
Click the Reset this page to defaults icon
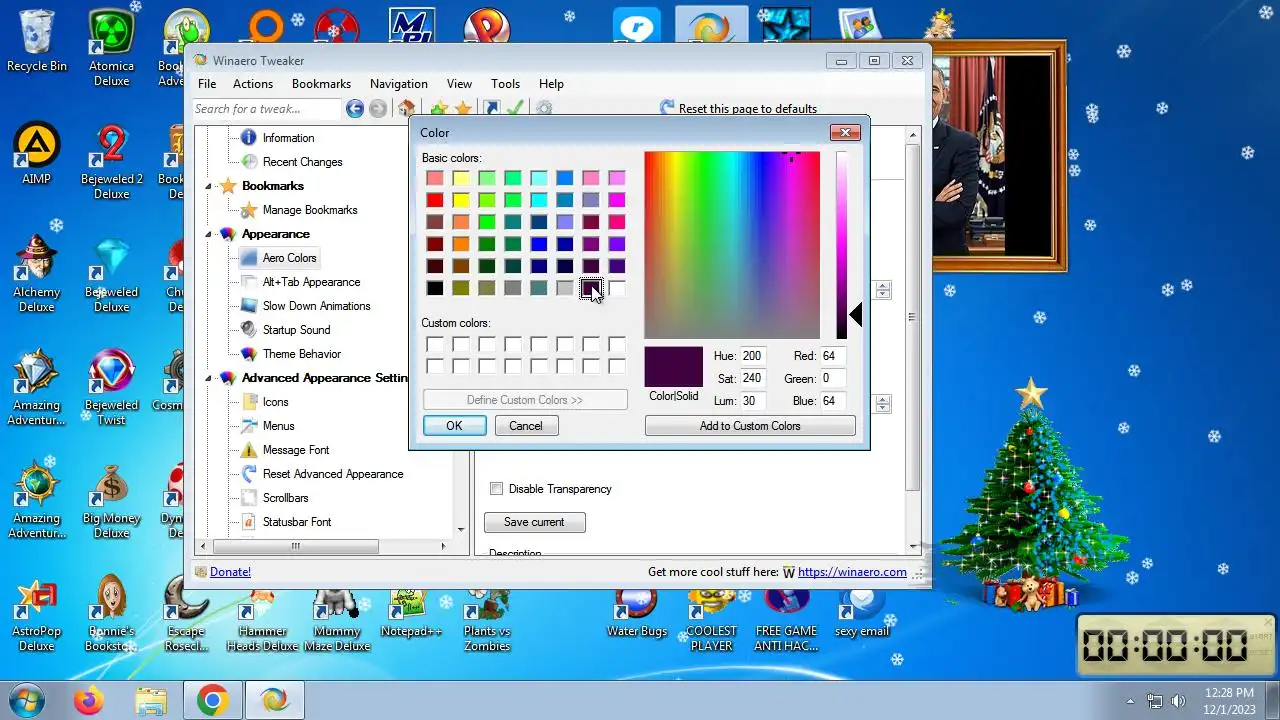tap(667, 108)
